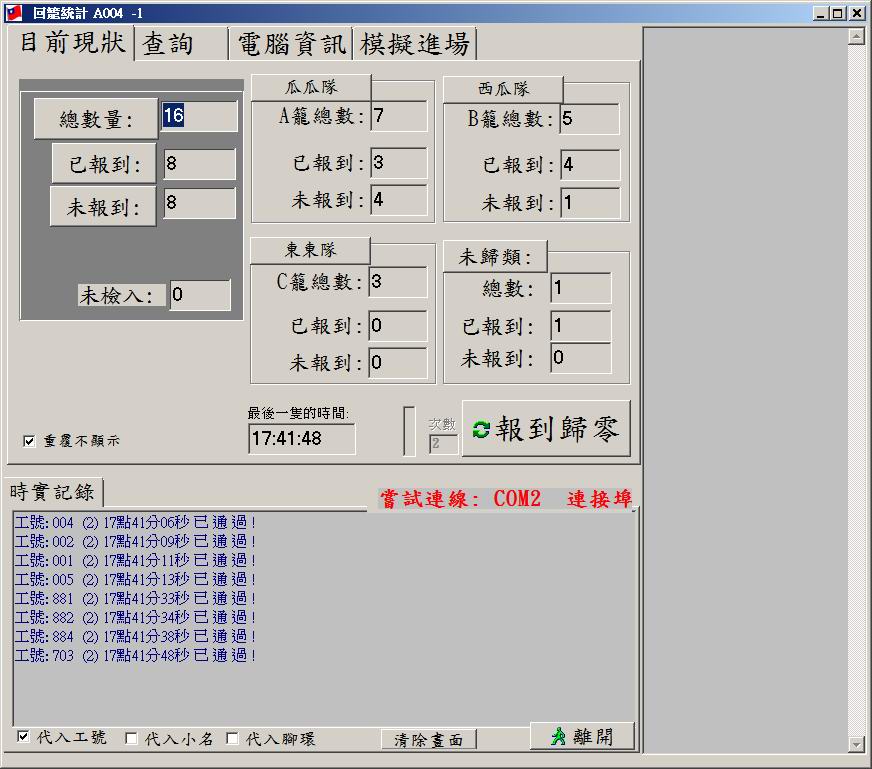Image resolution: width=872 pixels, height=769 pixels.
Task: Click the 報到歸零 reset button
Action: pos(546,429)
